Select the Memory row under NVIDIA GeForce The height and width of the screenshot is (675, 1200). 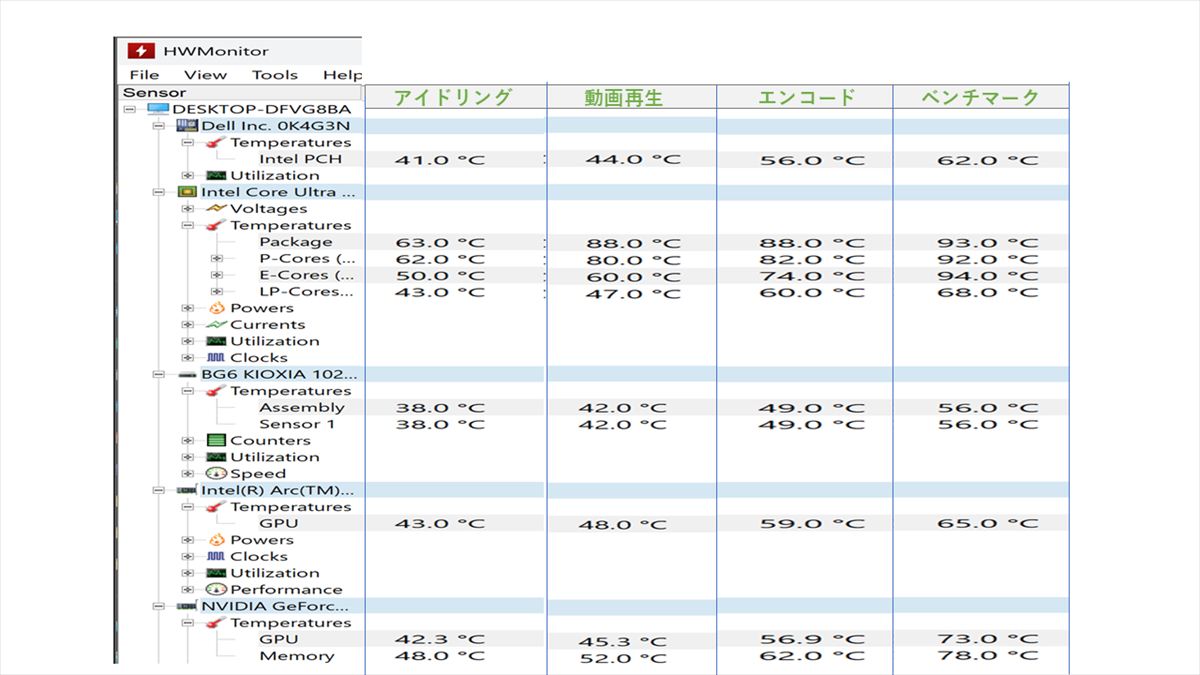click(297, 656)
